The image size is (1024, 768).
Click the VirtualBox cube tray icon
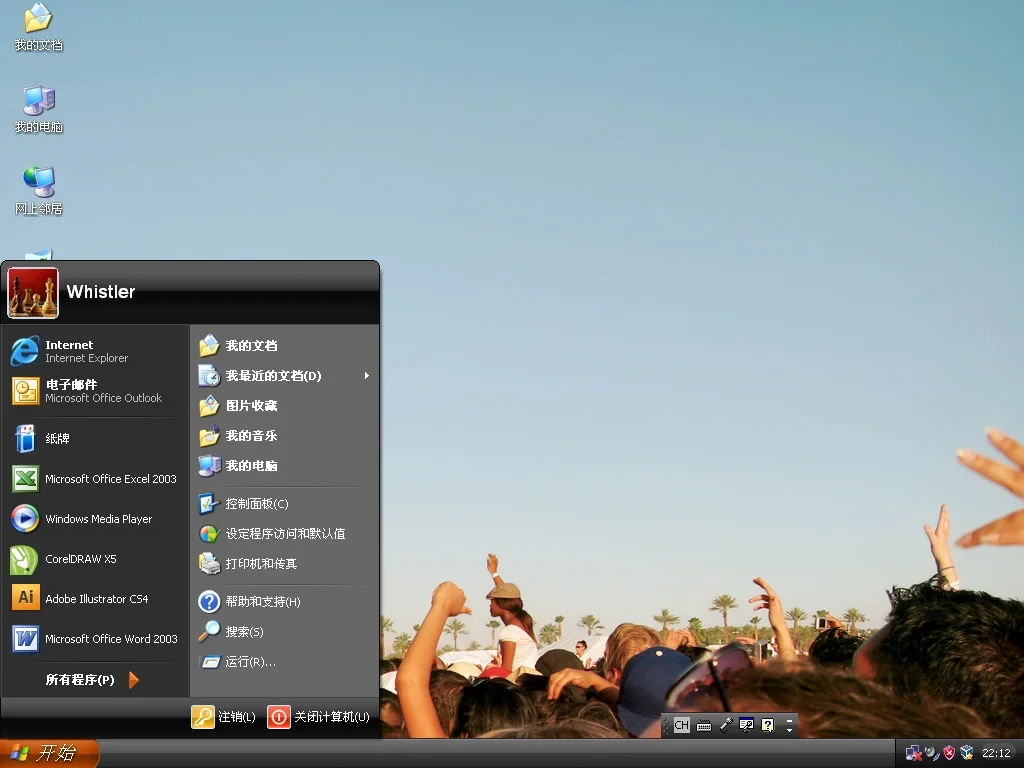click(967, 753)
